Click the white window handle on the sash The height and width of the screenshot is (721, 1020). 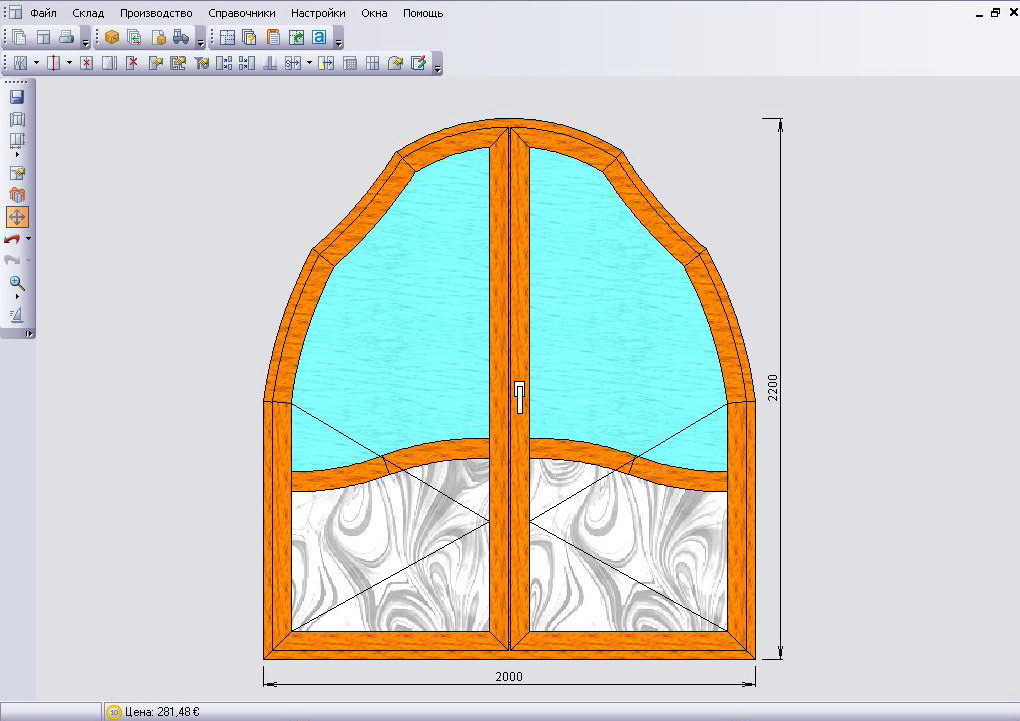(x=519, y=398)
